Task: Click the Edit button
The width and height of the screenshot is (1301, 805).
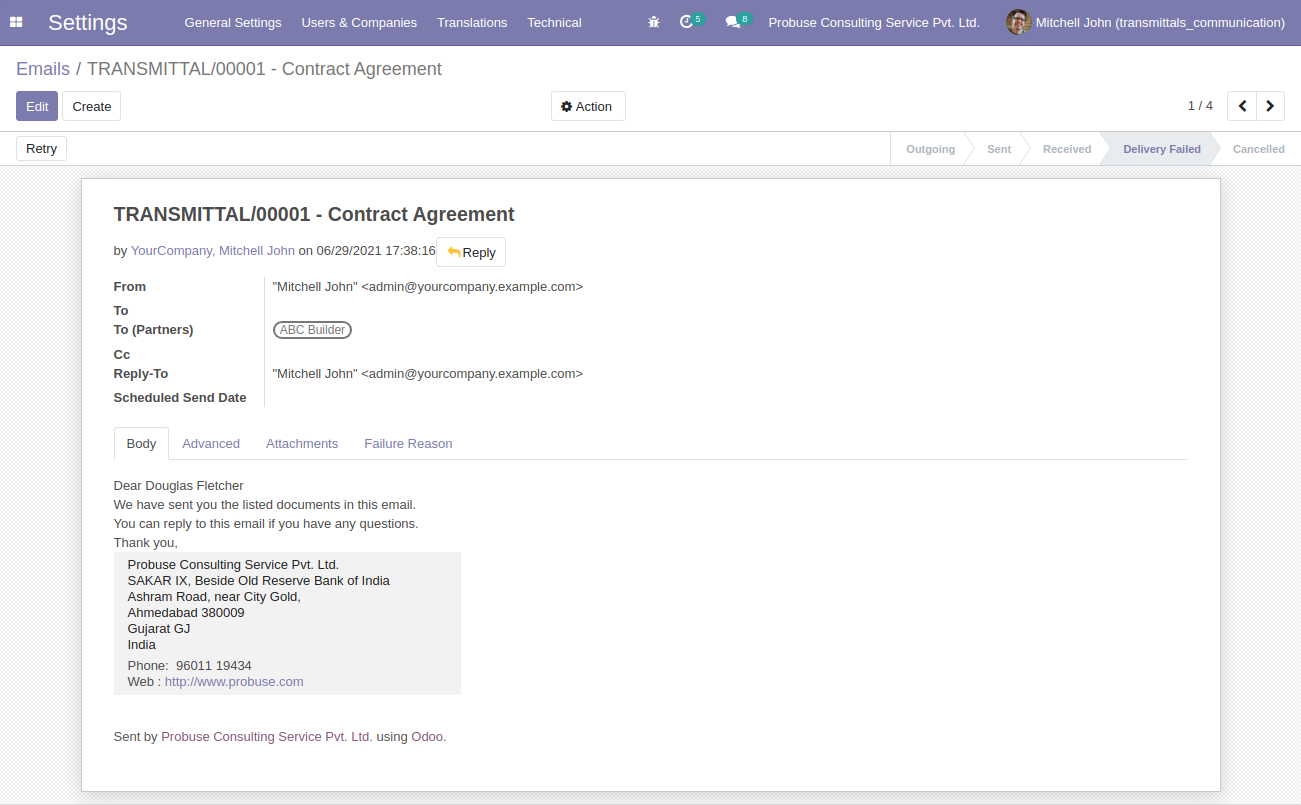Action: pos(37,106)
